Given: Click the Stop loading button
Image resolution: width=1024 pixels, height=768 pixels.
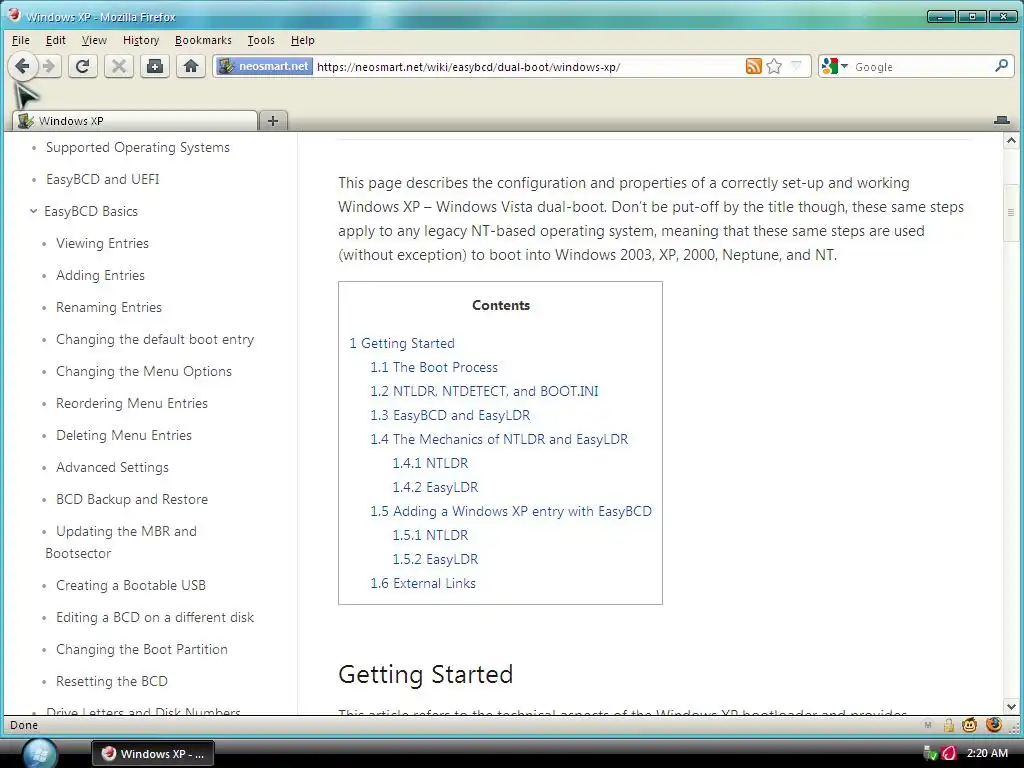Looking at the screenshot, I should (x=119, y=66).
